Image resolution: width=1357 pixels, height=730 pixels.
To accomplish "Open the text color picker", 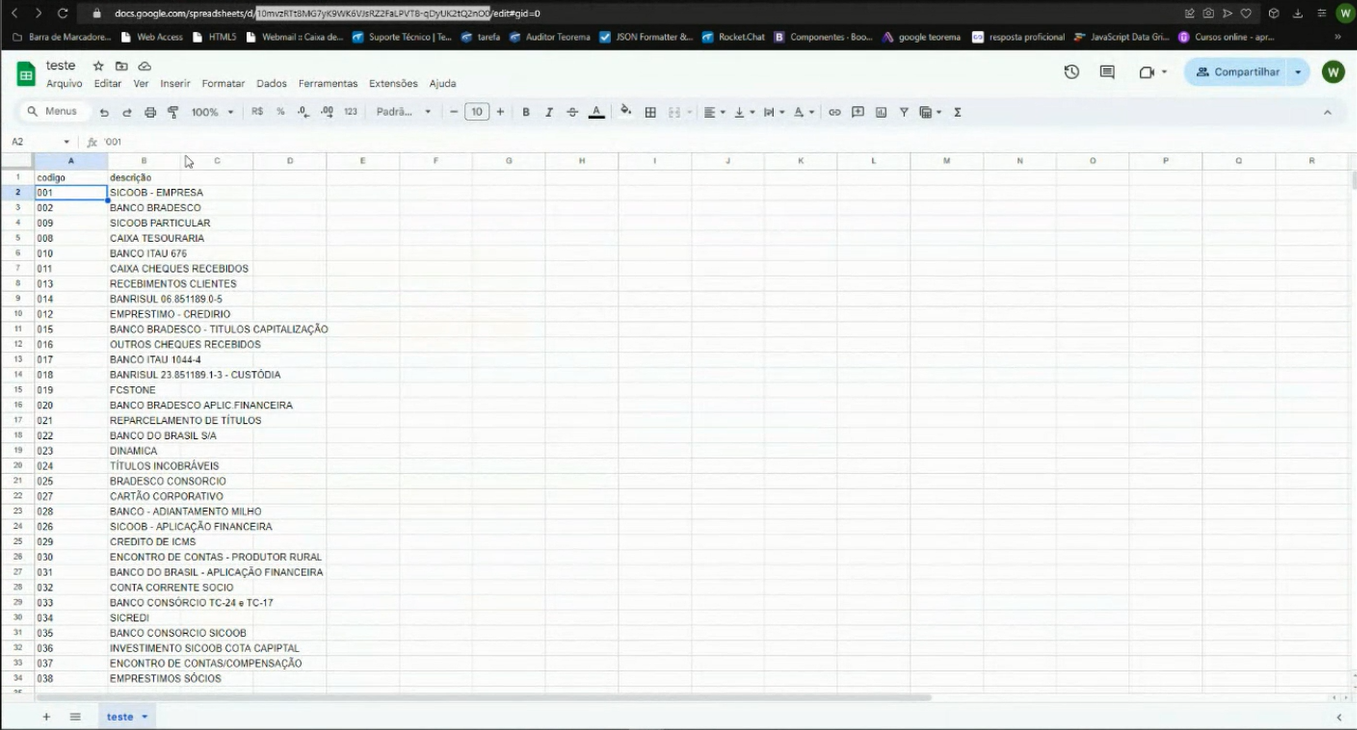I will (596, 112).
